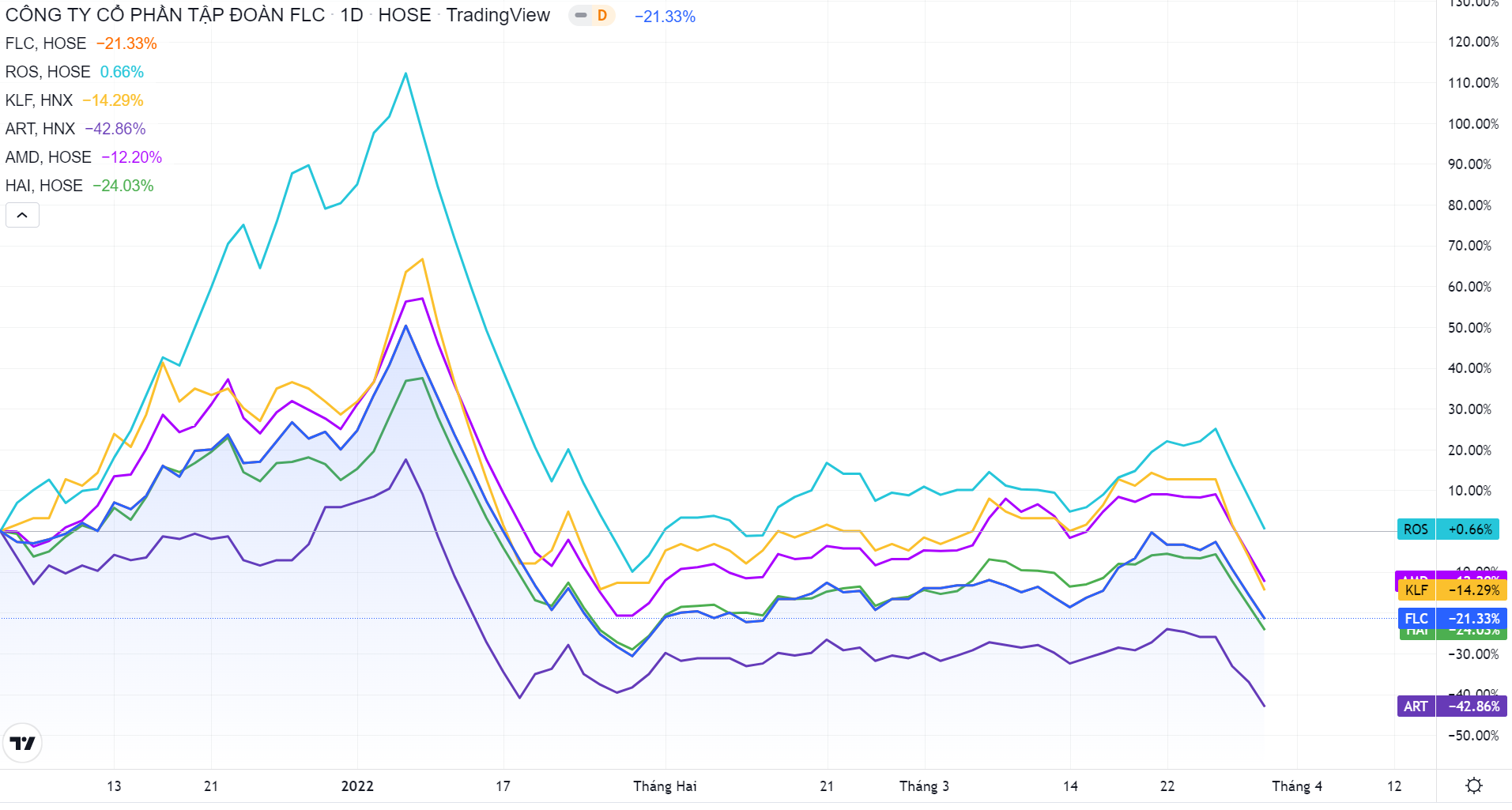1512x810 pixels.
Task: Select the AMD, HOSE legend entry
Action: pyautogui.click(x=48, y=157)
